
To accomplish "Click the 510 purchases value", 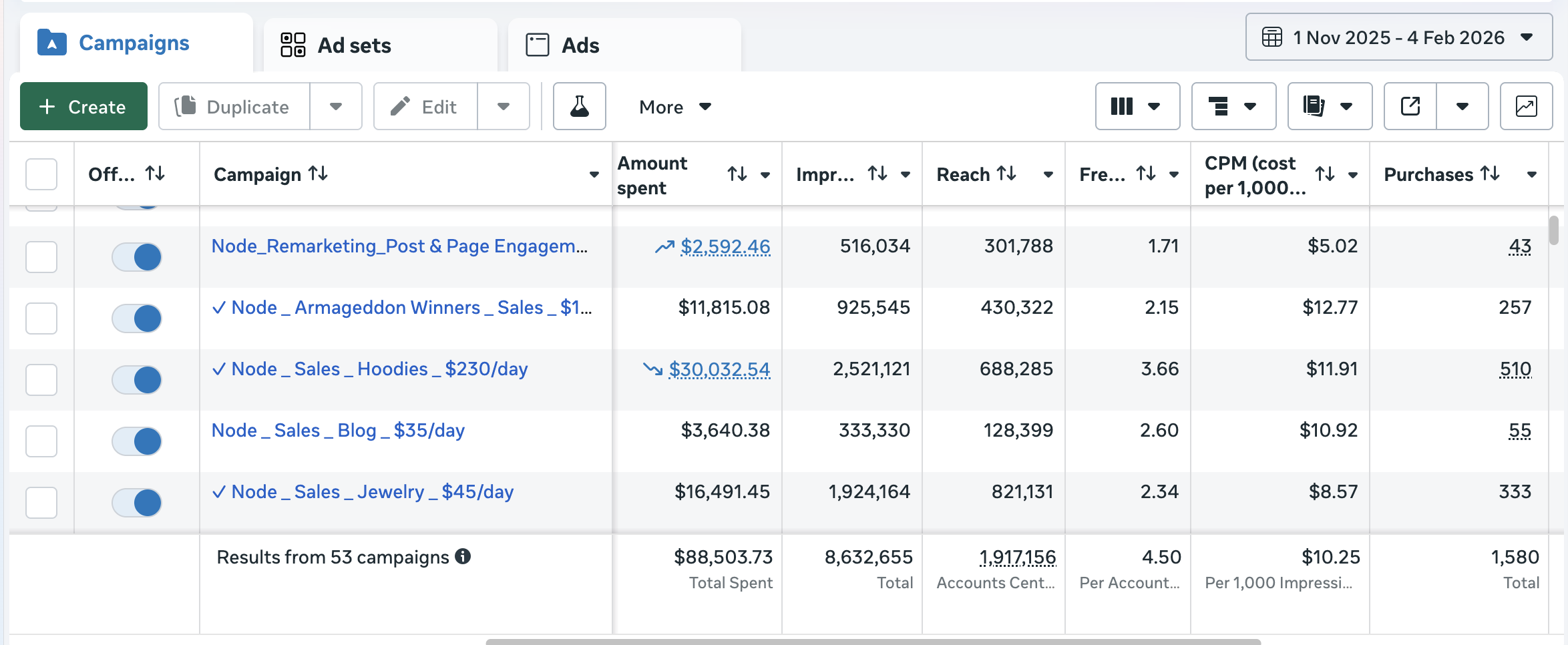I will pos(1515,369).
